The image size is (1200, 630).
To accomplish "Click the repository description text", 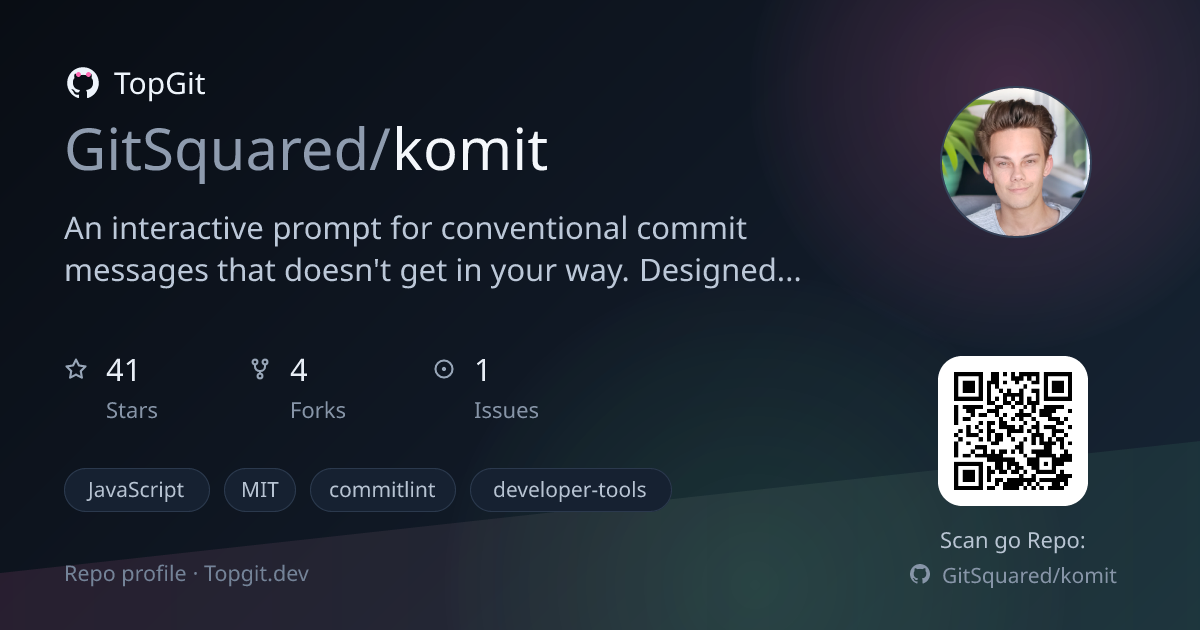I will pos(433,249).
